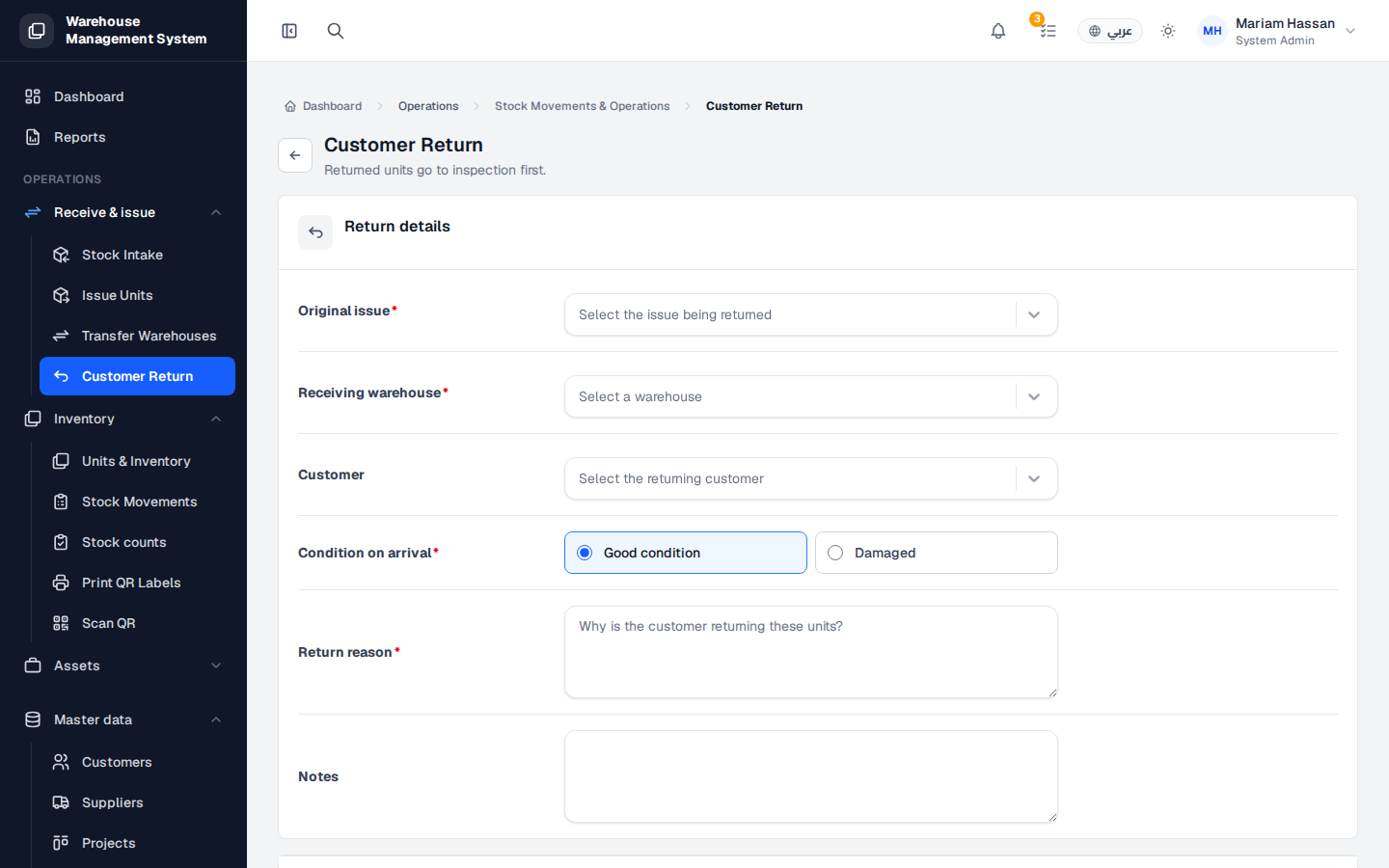Switch language to Arabic
Screen dimensions: 1389x868
click(x=1110, y=31)
